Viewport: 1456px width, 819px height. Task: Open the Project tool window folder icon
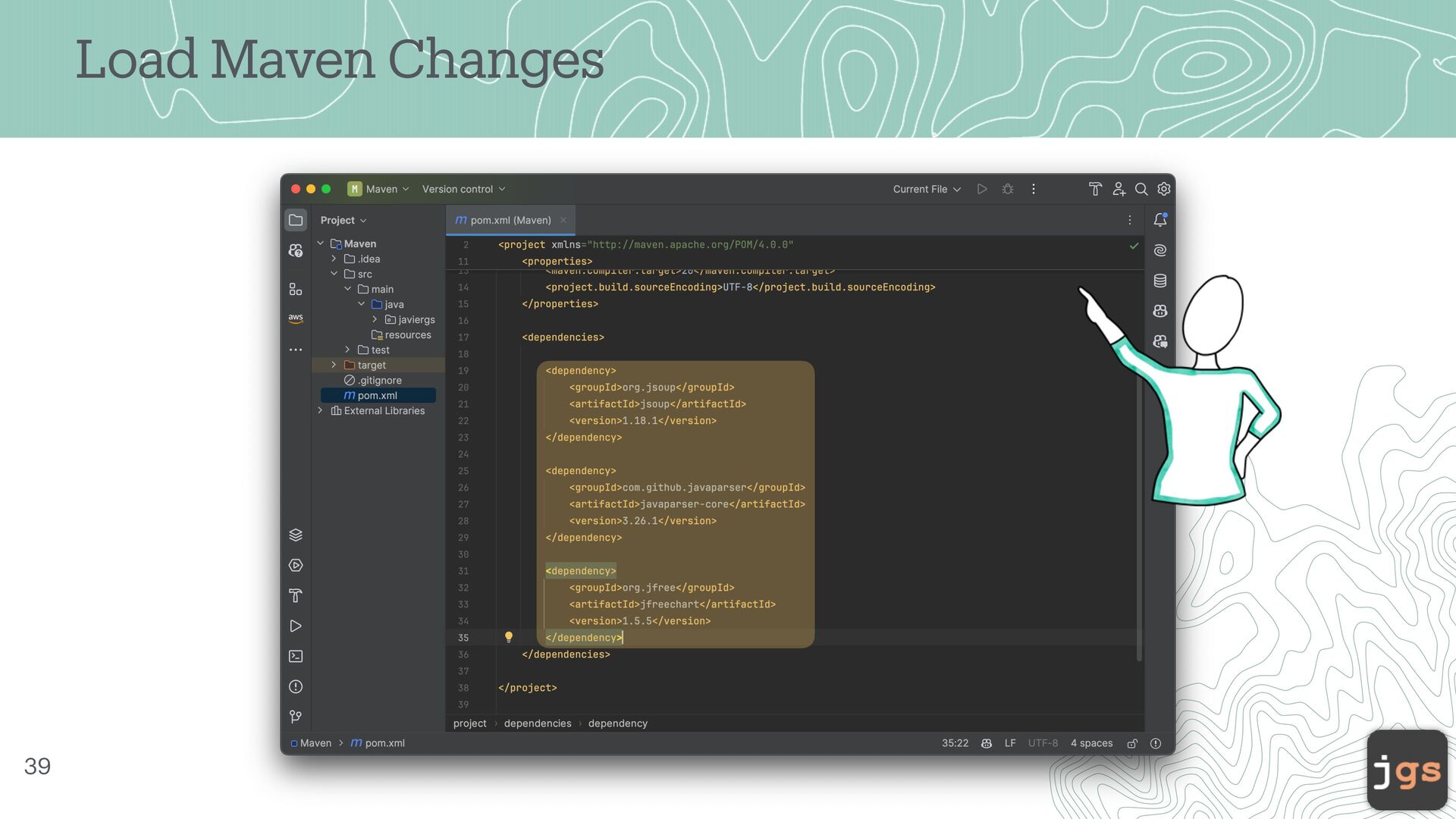pos(296,220)
